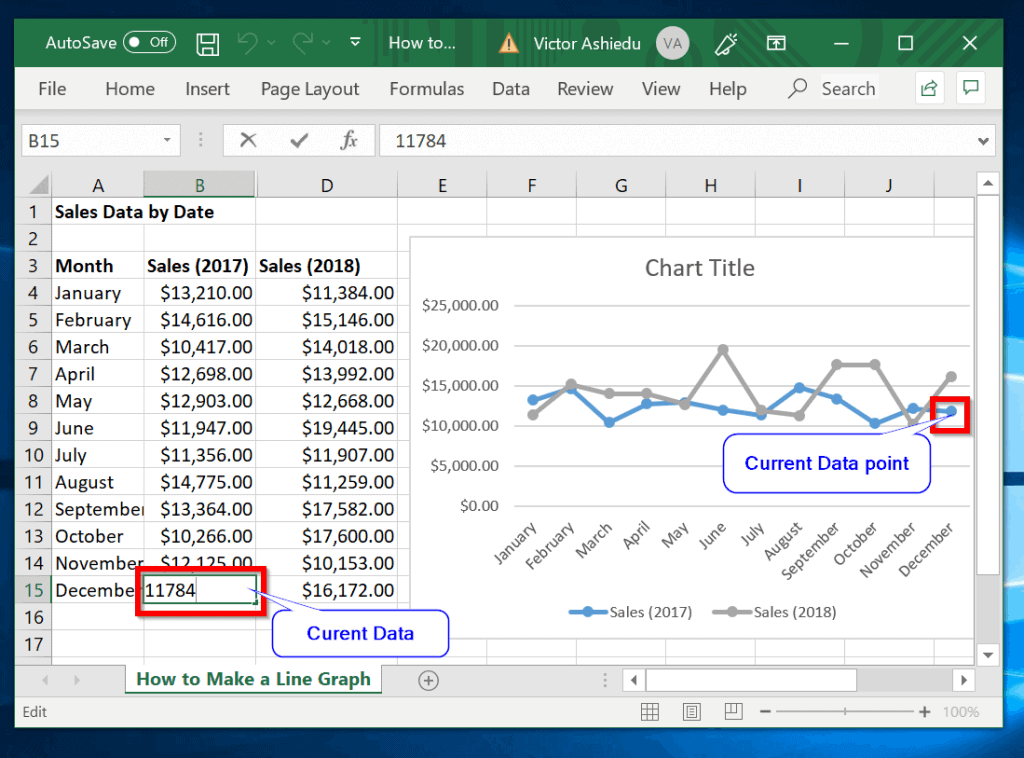Click the October month cell
The width and height of the screenshot is (1024, 758).
[98, 536]
